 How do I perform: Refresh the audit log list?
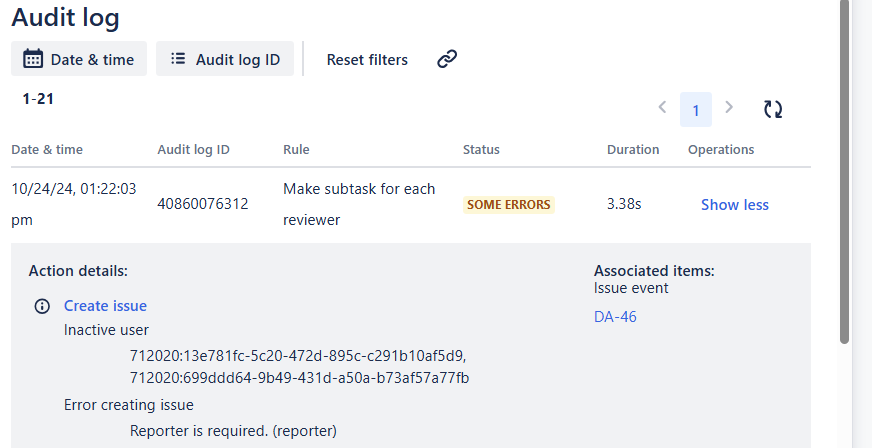pos(773,109)
